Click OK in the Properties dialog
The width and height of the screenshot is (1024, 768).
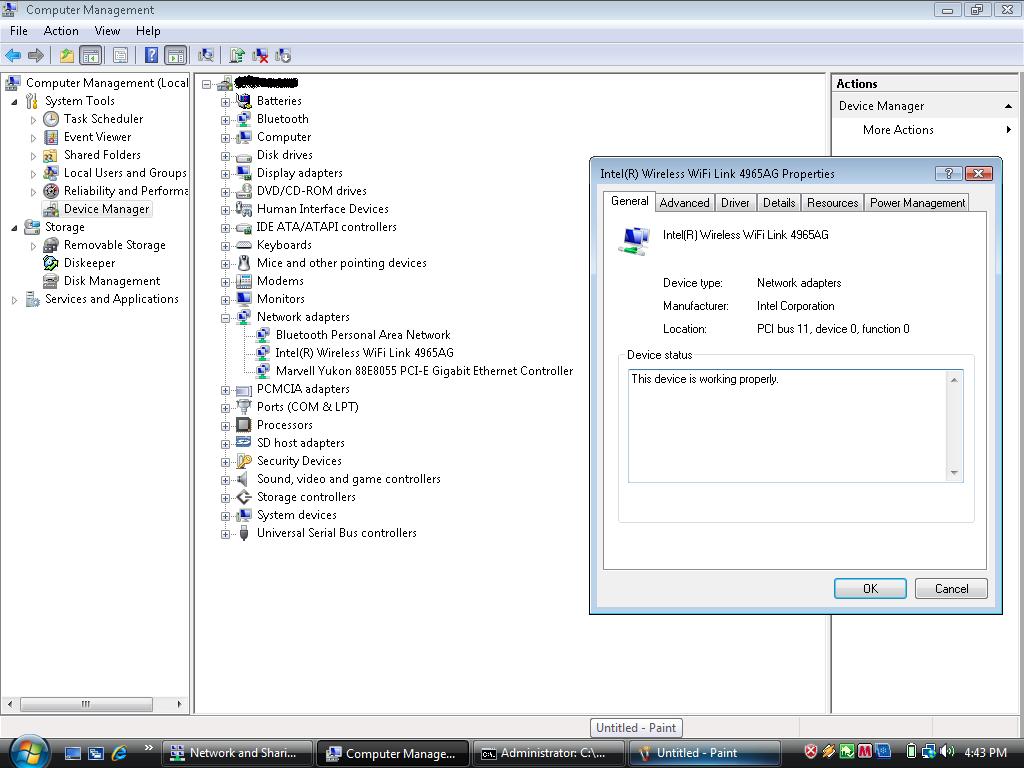(871, 588)
